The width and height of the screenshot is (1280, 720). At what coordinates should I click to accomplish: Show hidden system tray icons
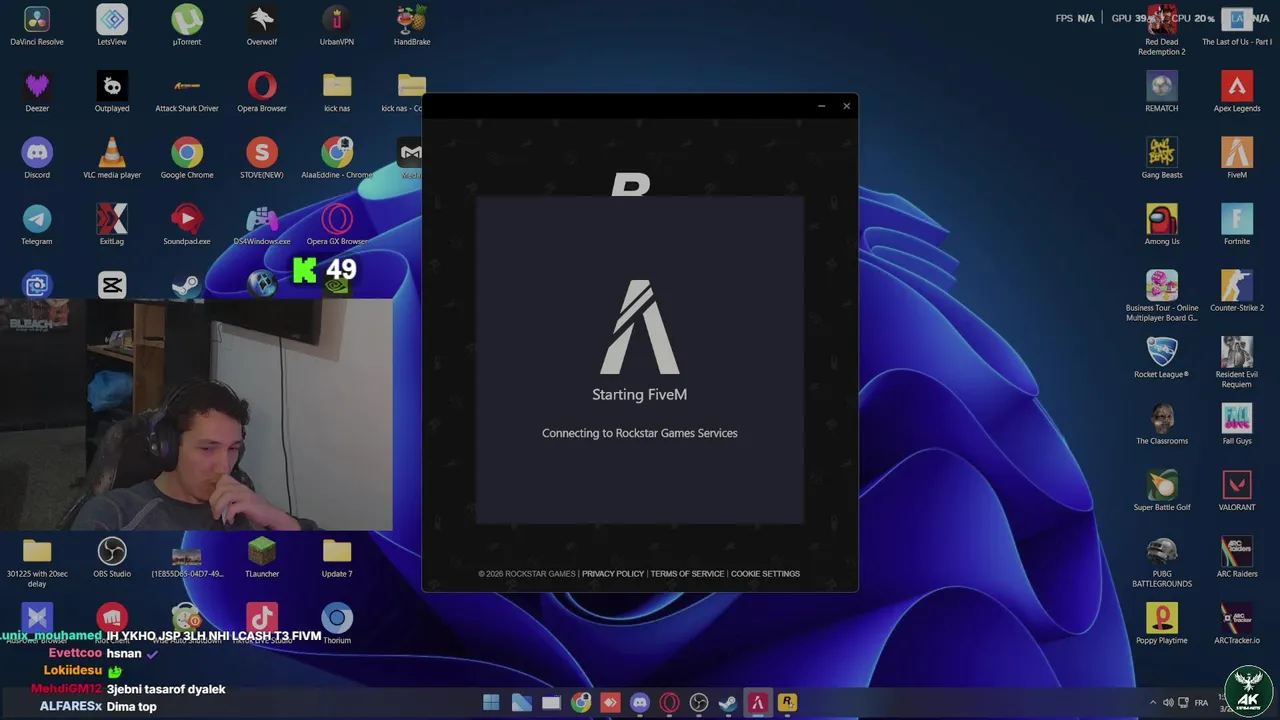tap(1152, 703)
